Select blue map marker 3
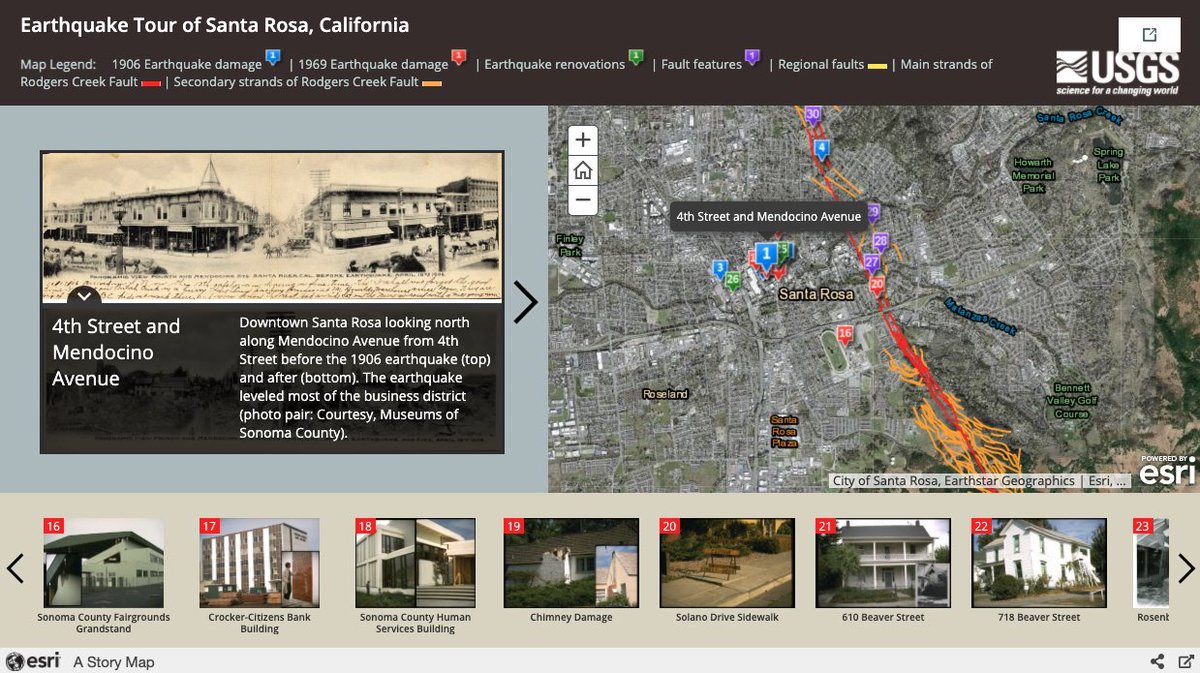This screenshot has height=673, width=1200. (719, 269)
